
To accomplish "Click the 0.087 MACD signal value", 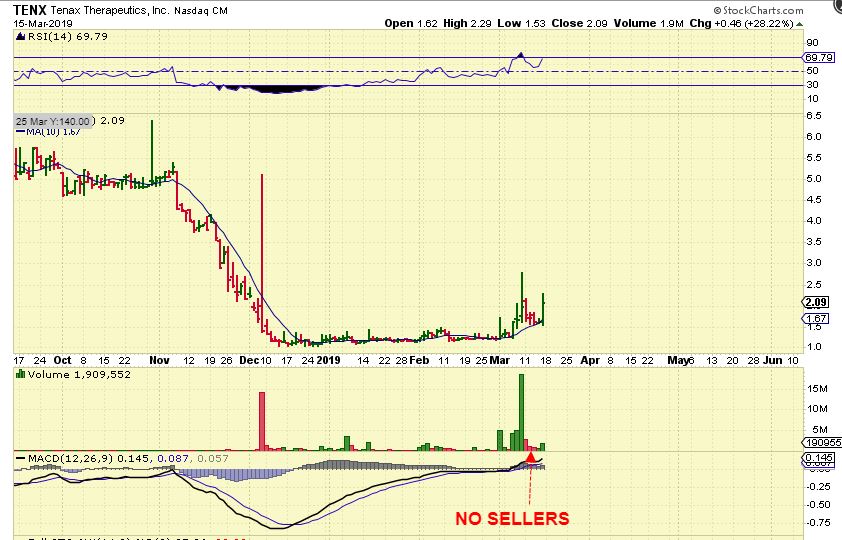I will (172, 458).
